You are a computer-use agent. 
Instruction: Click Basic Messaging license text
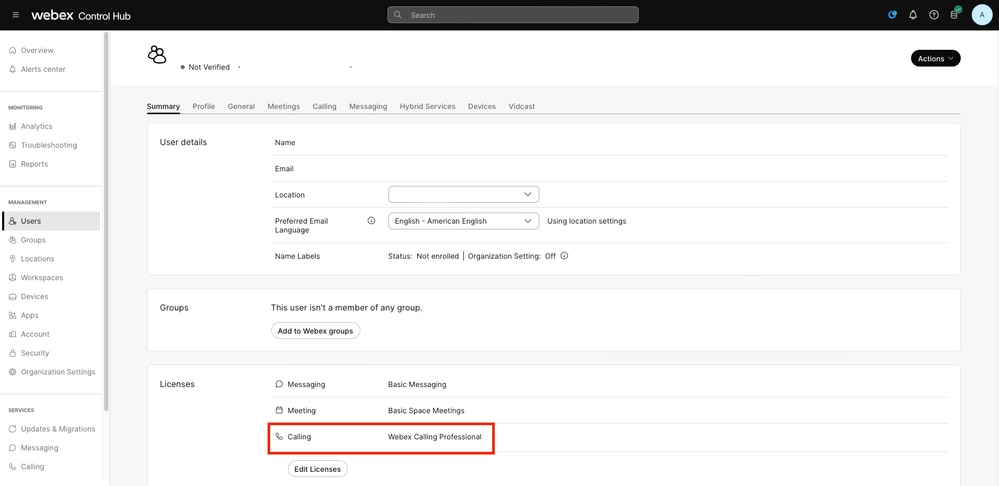417,385
